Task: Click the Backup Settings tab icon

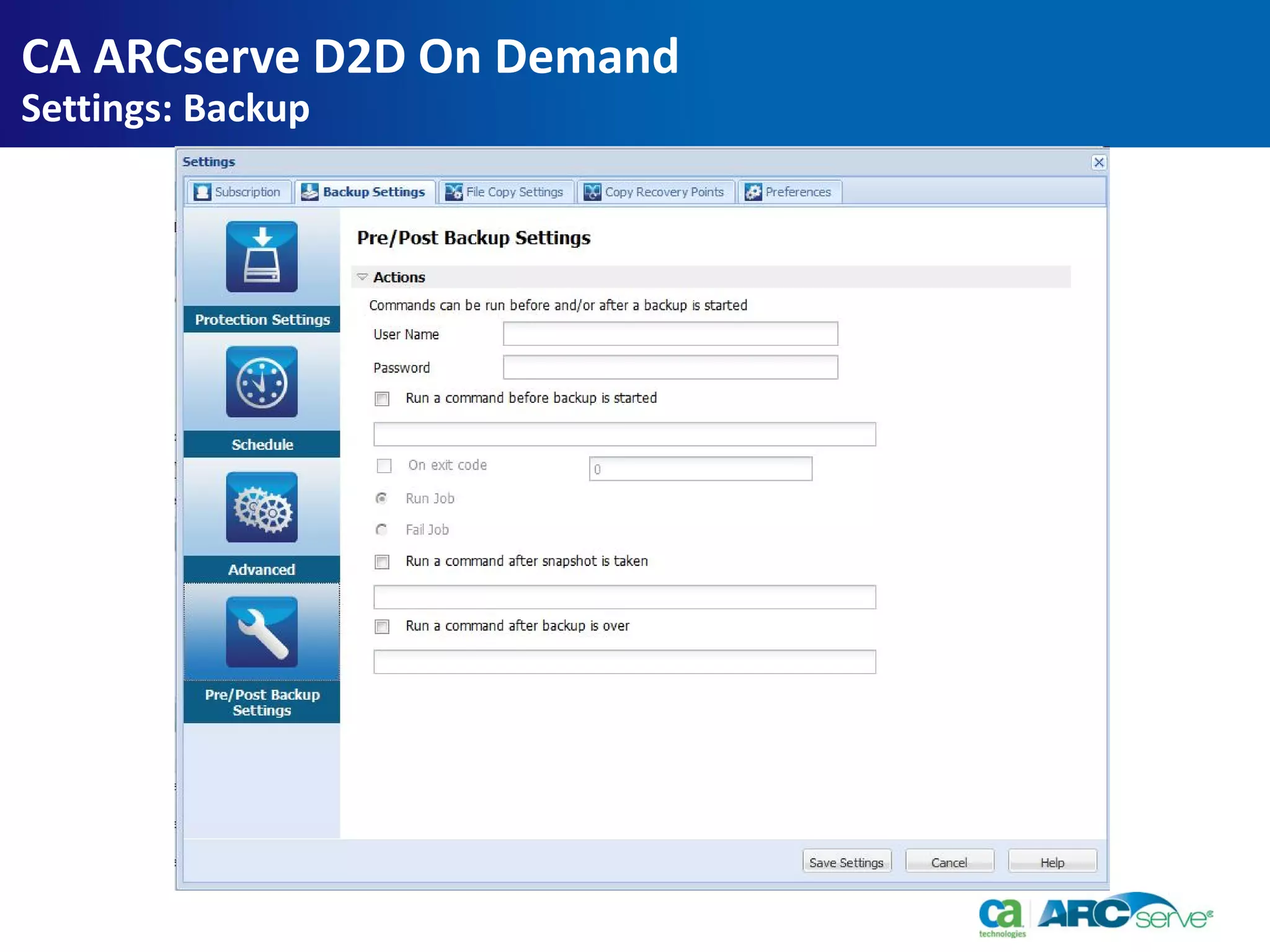Action: pos(309,192)
